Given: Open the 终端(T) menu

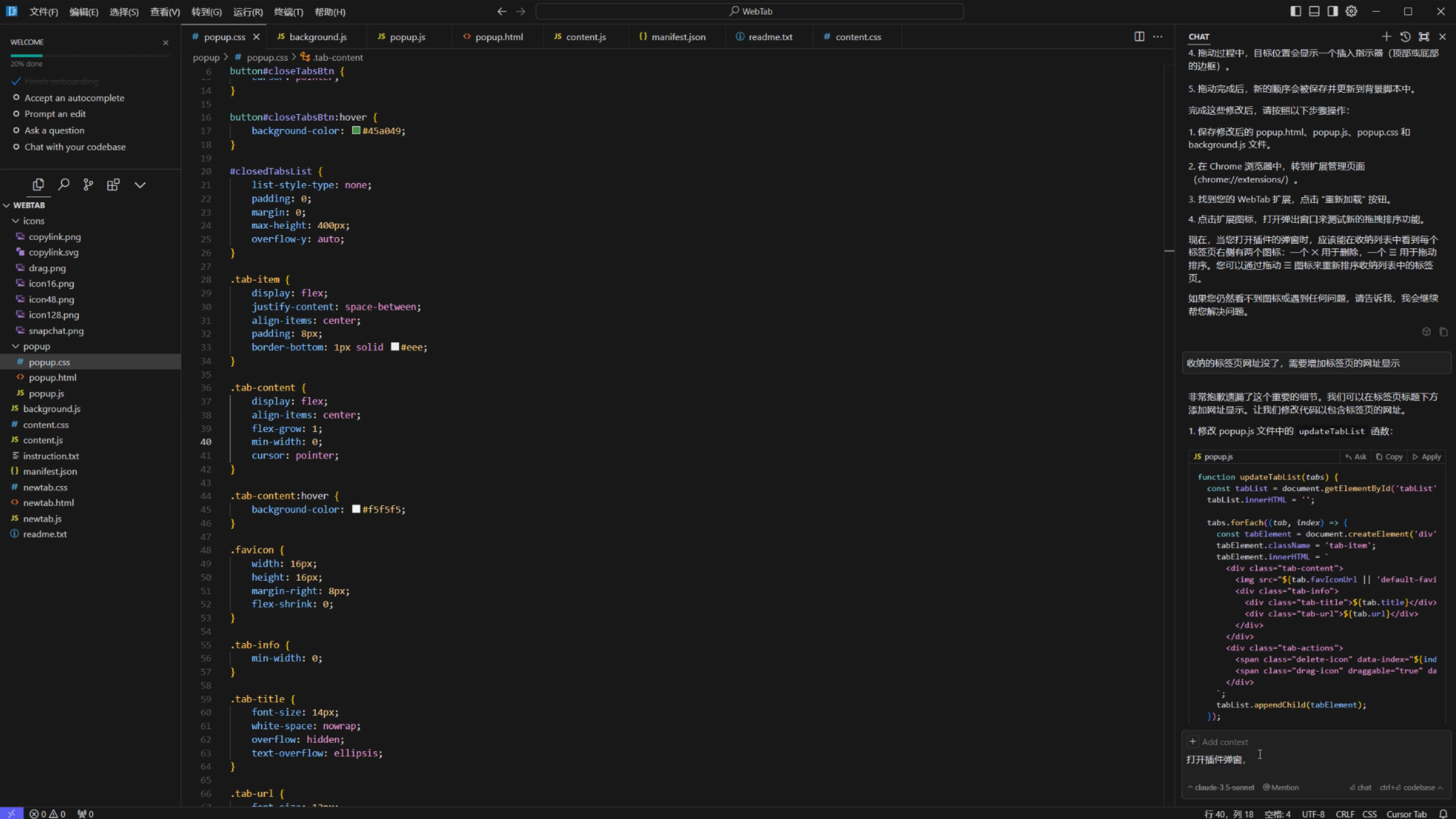Looking at the screenshot, I should pos(288,12).
